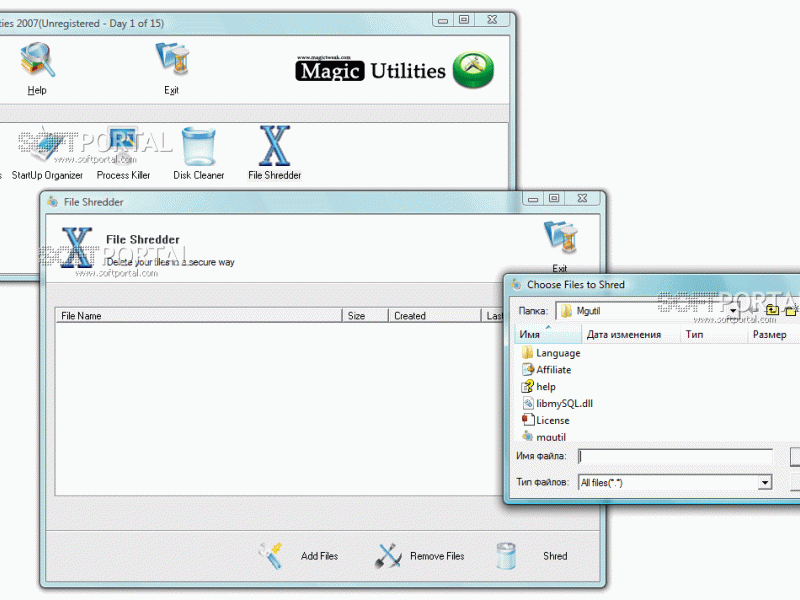Maximize the File Shredder window

tap(554, 198)
